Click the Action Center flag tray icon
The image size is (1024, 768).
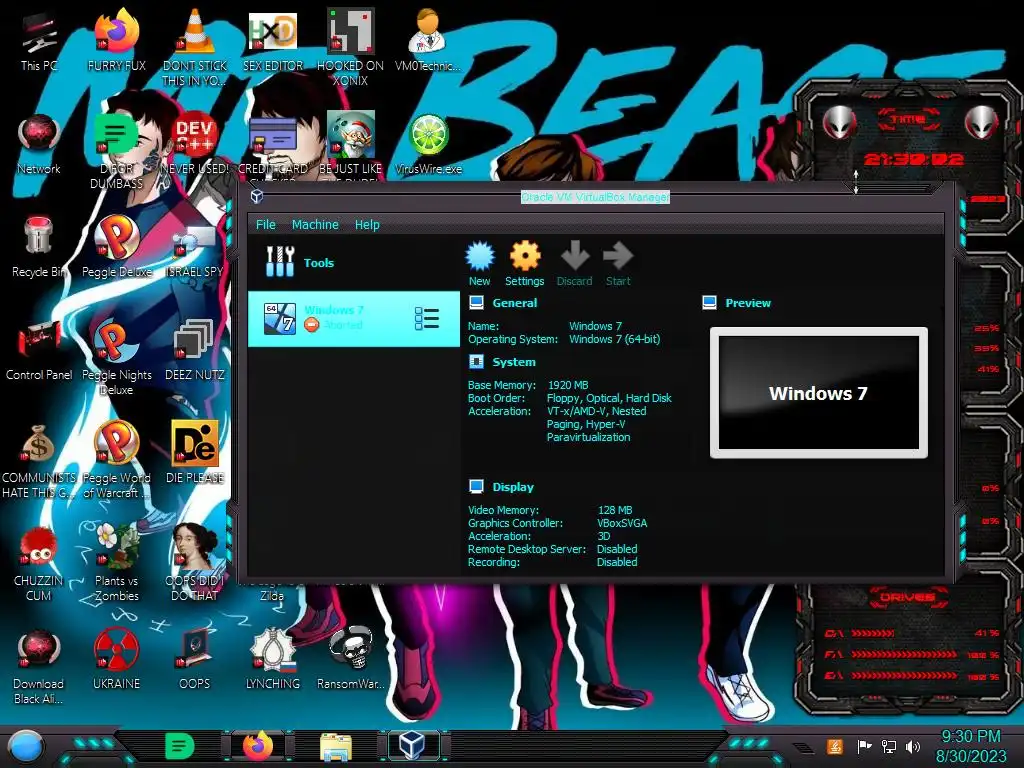(x=864, y=746)
